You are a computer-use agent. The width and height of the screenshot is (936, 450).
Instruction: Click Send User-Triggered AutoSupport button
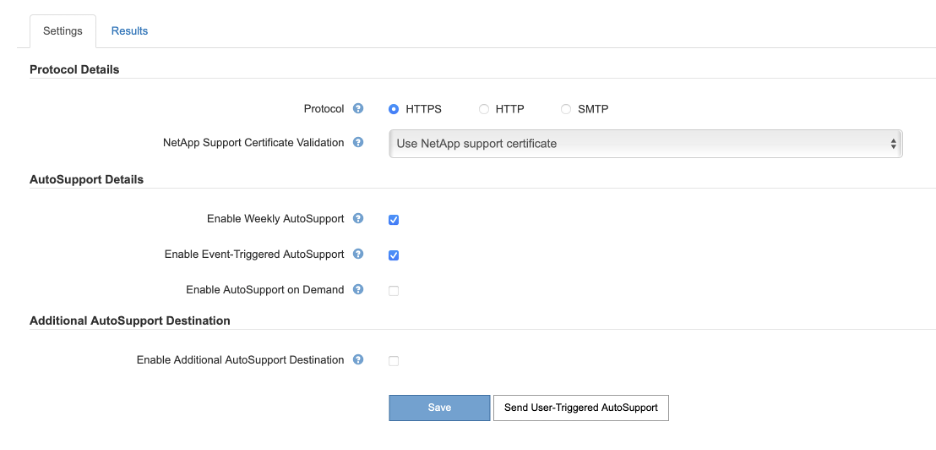point(581,408)
